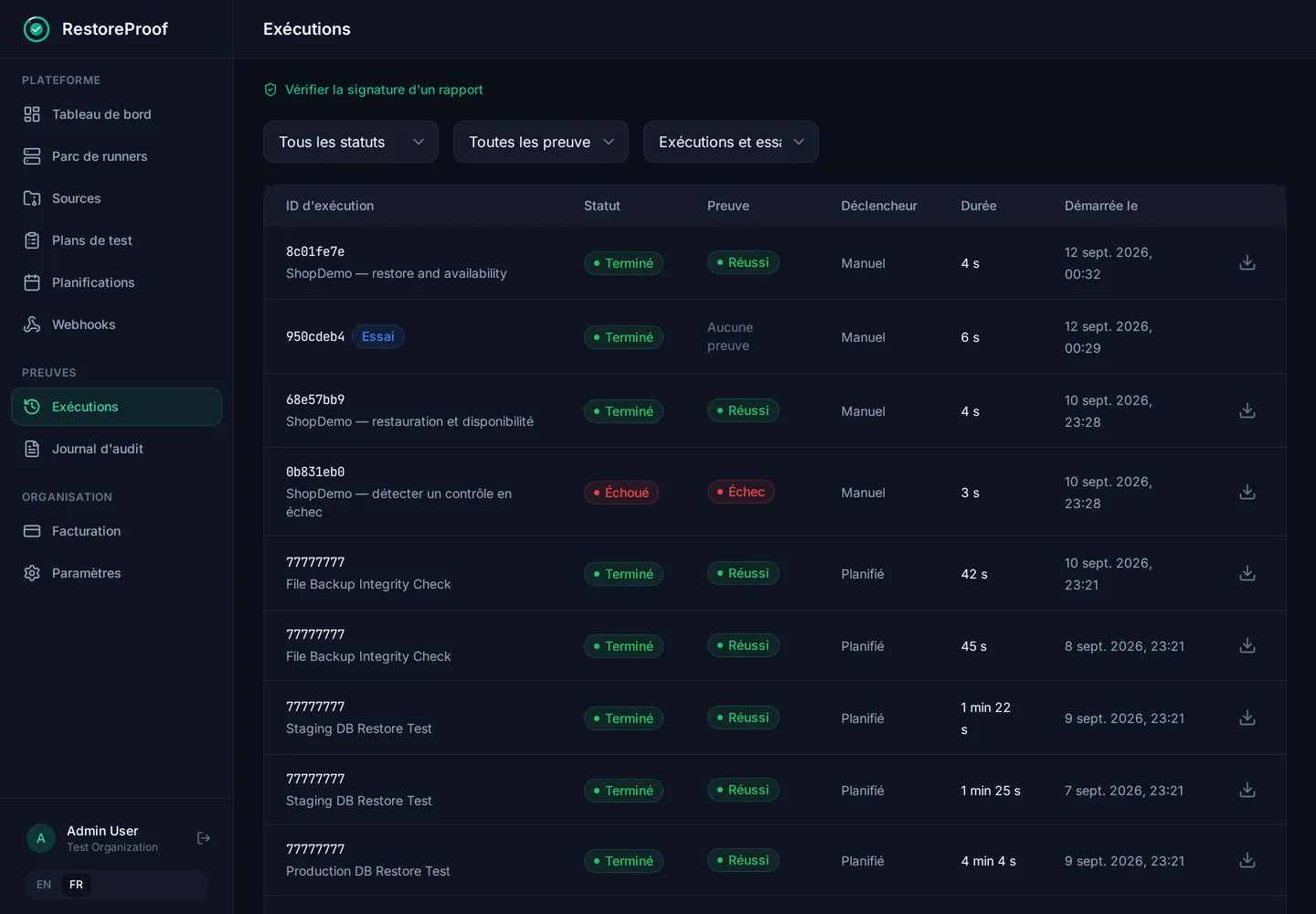Download the 45 s File Backup report

click(x=1247, y=646)
